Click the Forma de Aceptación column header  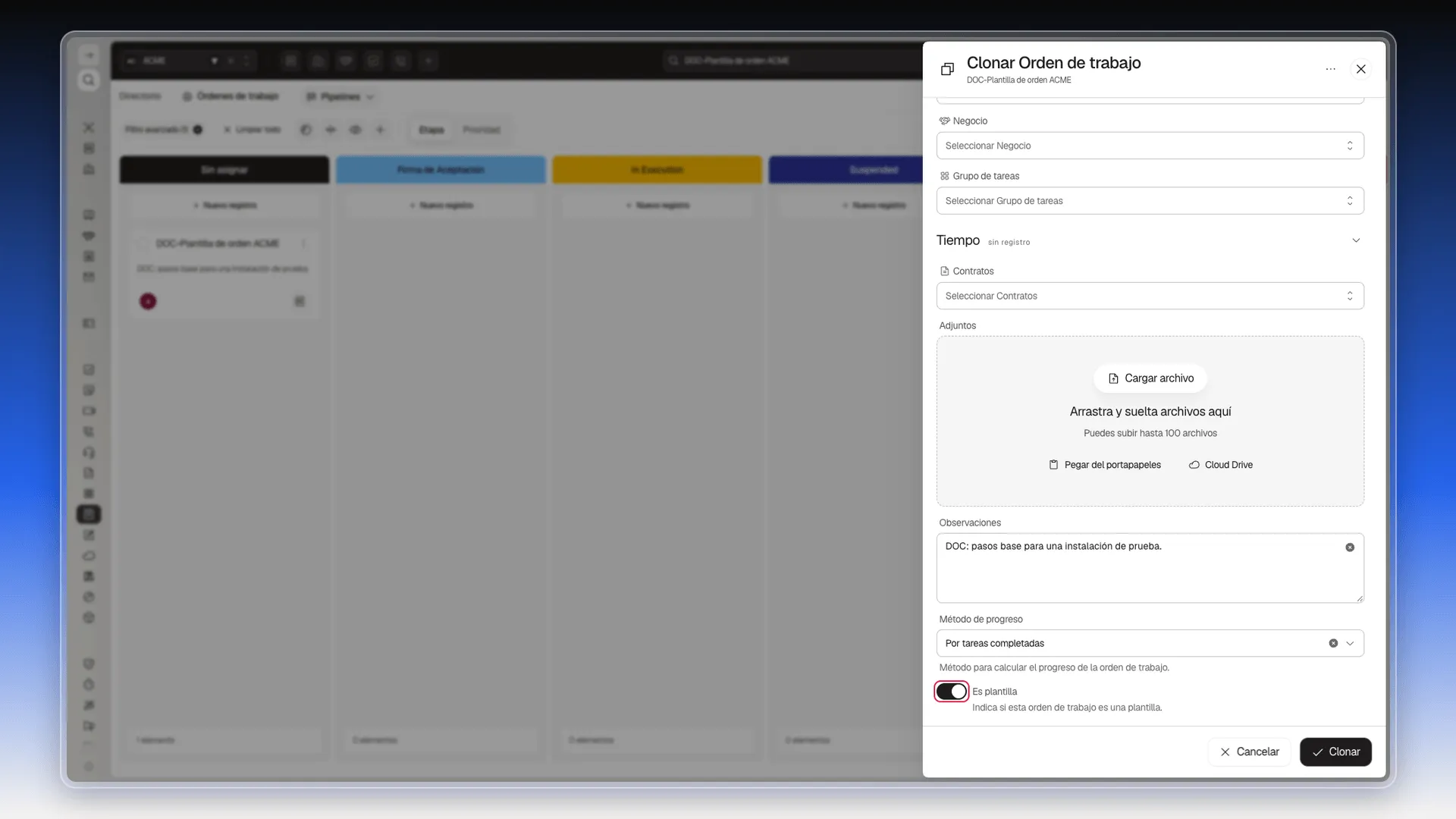(441, 170)
